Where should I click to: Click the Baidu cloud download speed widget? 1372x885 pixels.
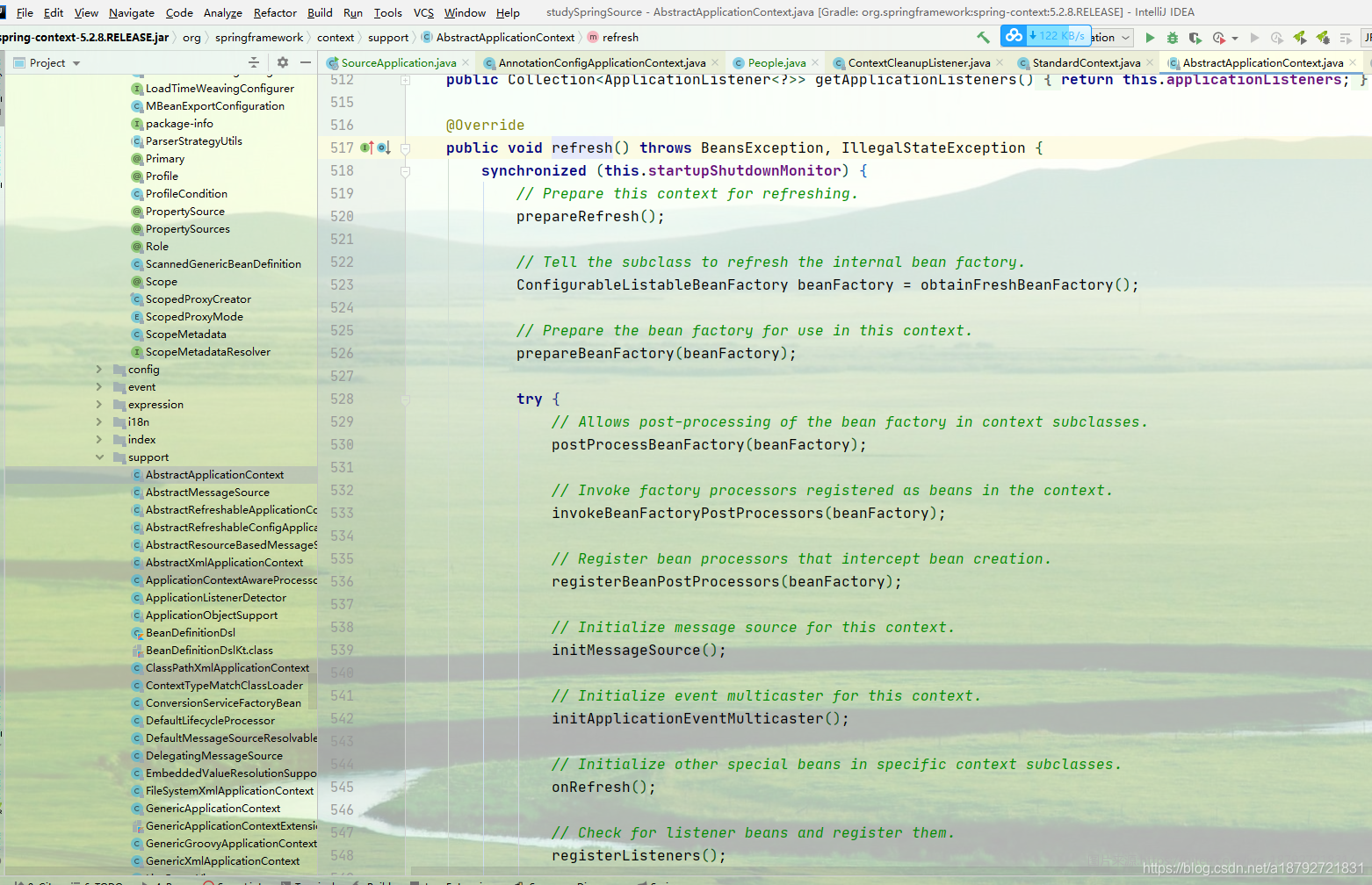[1045, 36]
